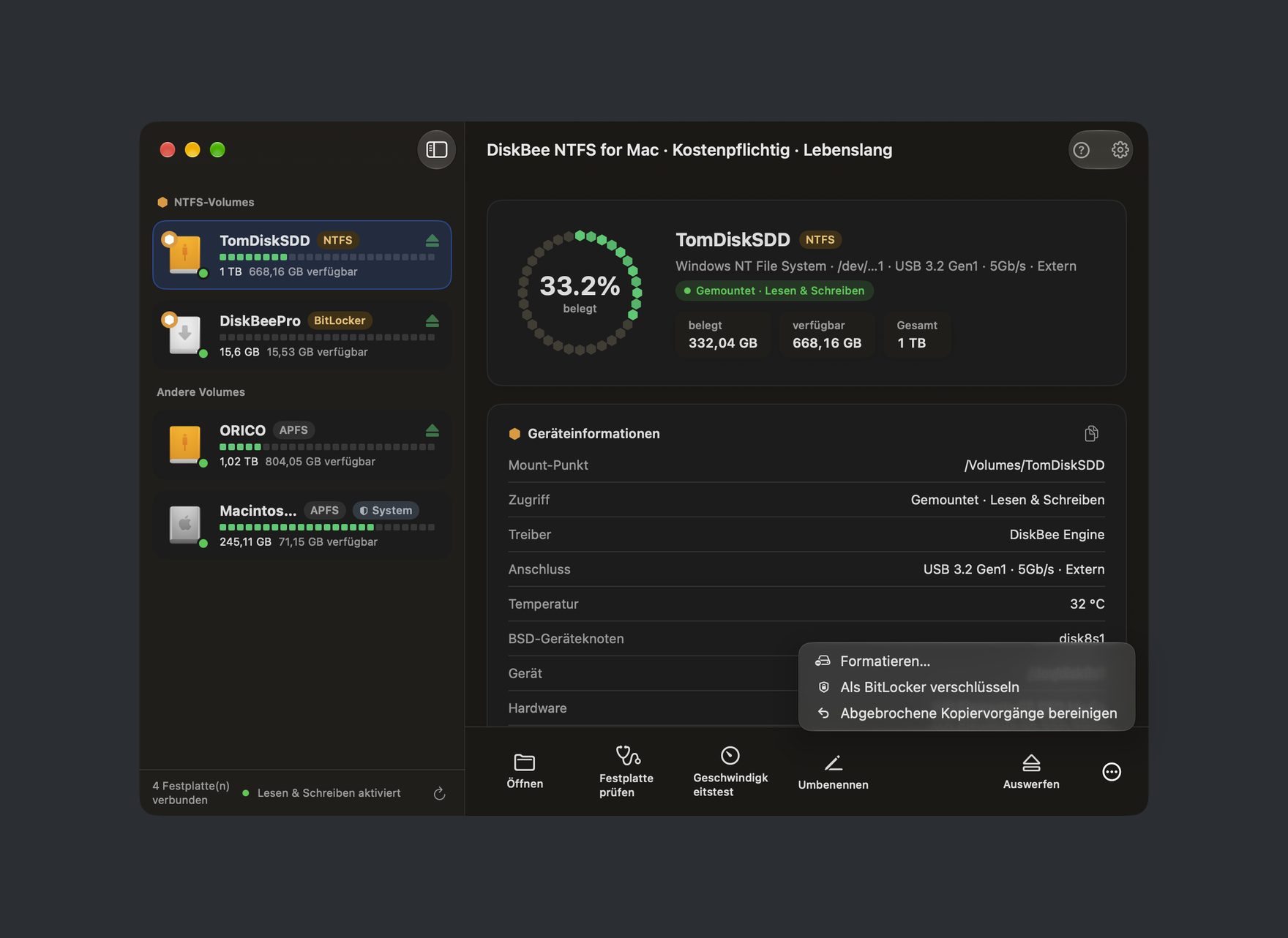Open settings gear icon

click(1120, 150)
